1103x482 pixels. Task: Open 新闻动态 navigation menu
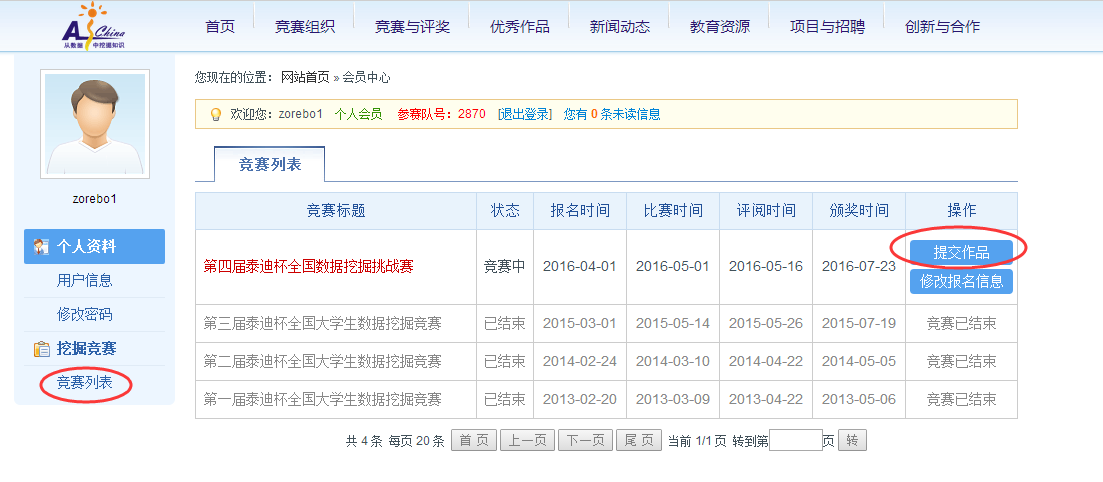[x=620, y=27]
